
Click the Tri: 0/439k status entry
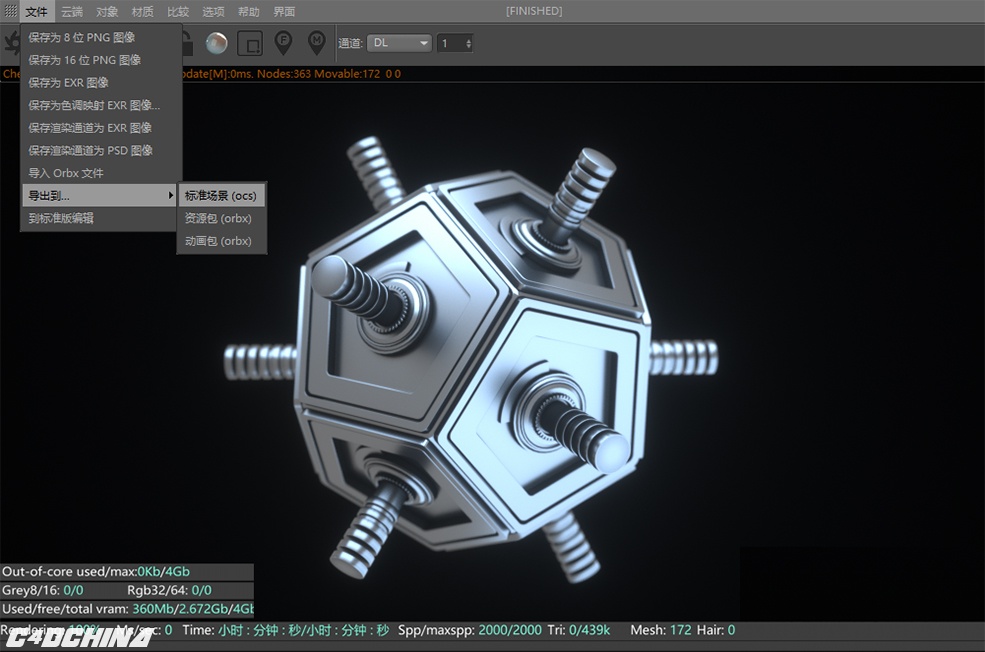coord(579,630)
